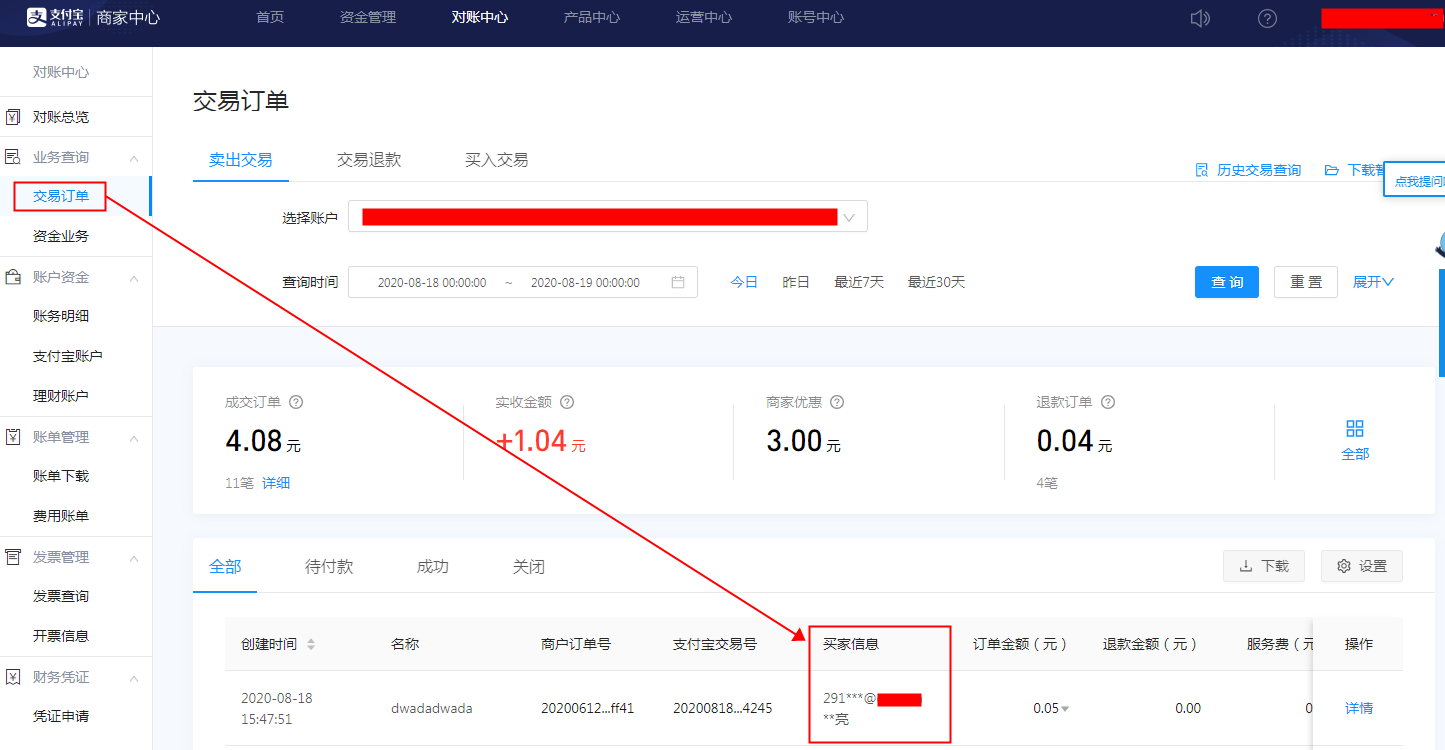1445x750 pixels.
Task: Open 凭证申请 in the sidebar
Action: coord(61,716)
